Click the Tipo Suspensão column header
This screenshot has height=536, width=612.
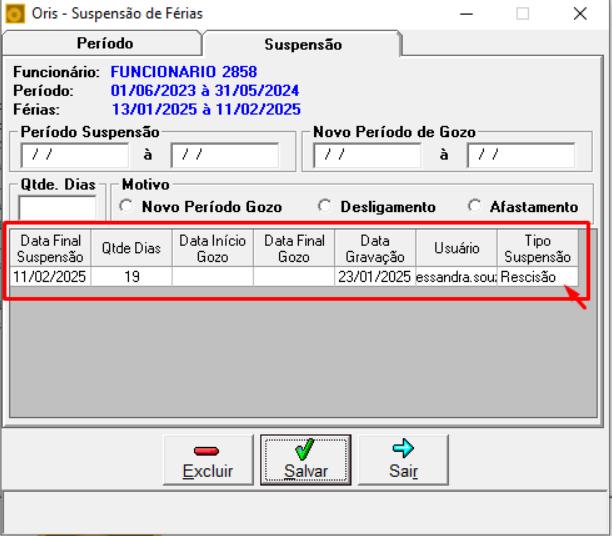tap(538, 248)
